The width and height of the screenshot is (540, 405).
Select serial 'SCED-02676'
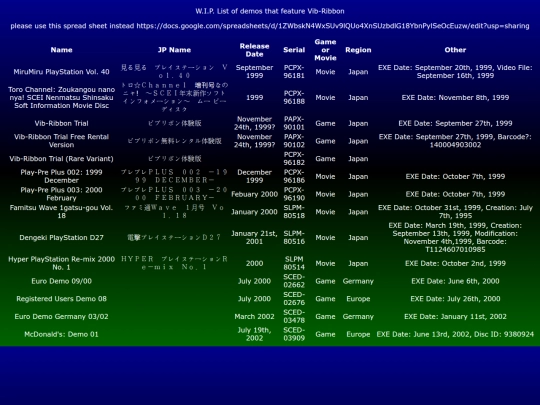294,299
